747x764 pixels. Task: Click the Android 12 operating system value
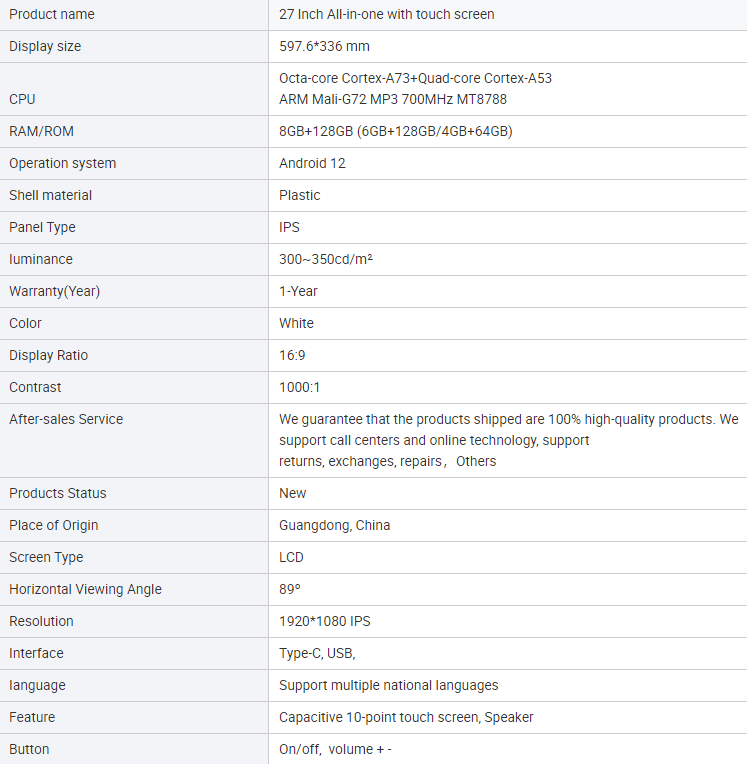click(x=312, y=163)
